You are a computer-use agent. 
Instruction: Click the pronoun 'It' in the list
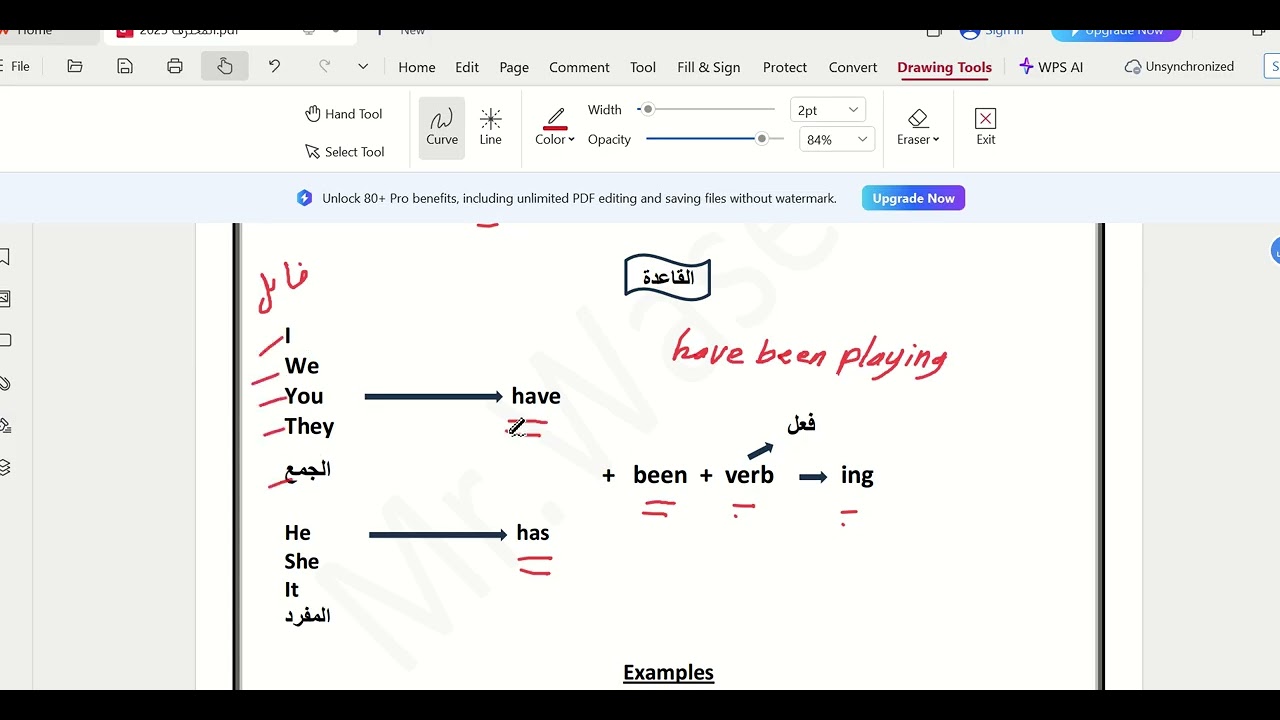[291, 590]
